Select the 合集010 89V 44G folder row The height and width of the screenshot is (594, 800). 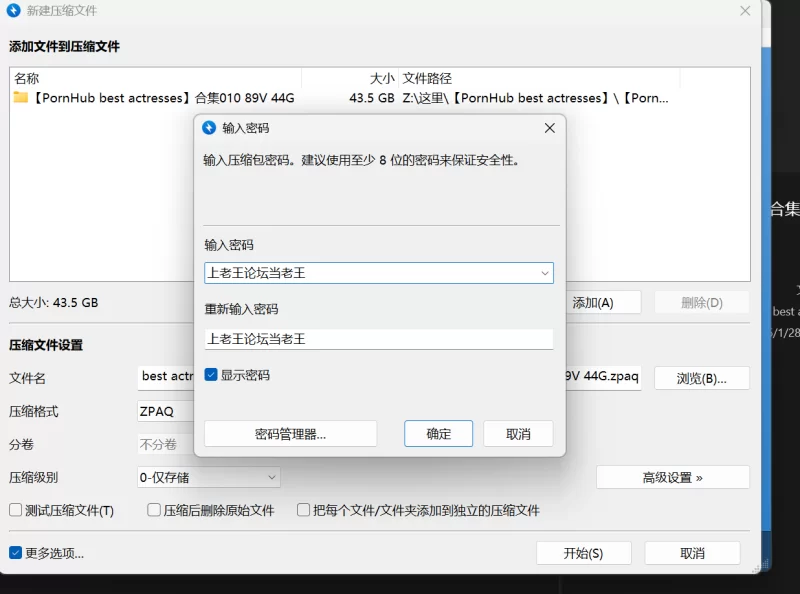pyautogui.click(x=380, y=97)
